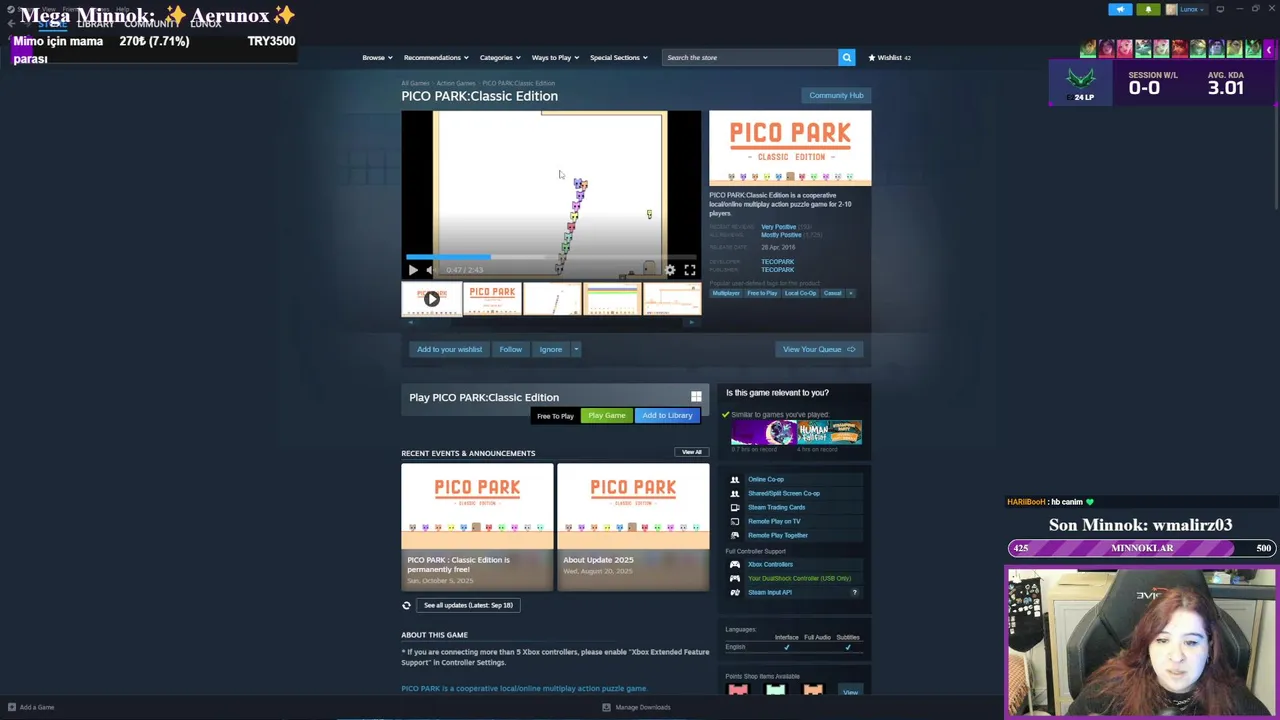Click the Steam Input API help question mark
The height and width of the screenshot is (720, 1280).
pos(854,592)
